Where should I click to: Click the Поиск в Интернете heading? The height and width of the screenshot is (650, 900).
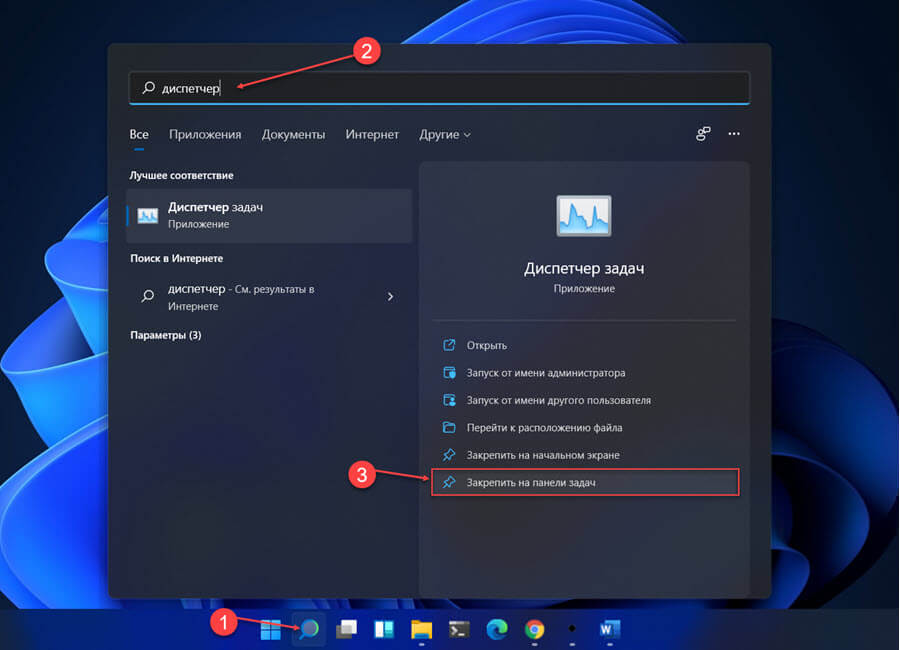[x=177, y=258]
